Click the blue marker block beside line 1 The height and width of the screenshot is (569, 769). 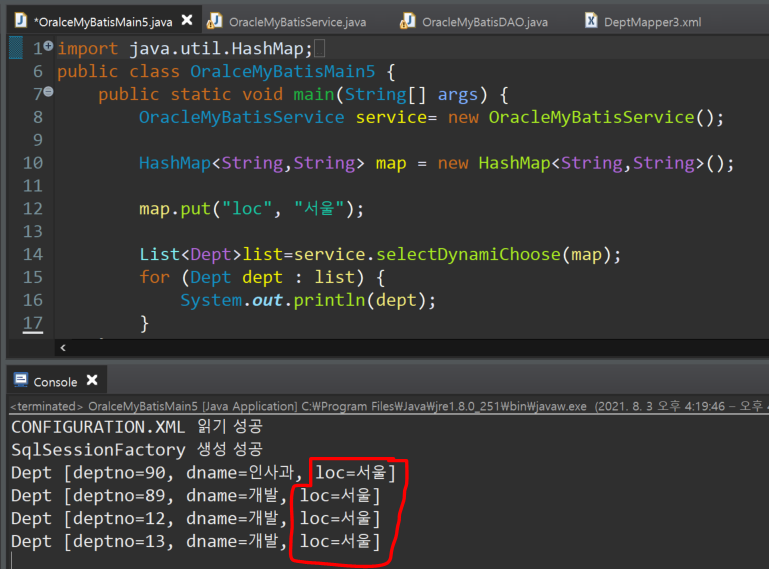tap(16, 48)
